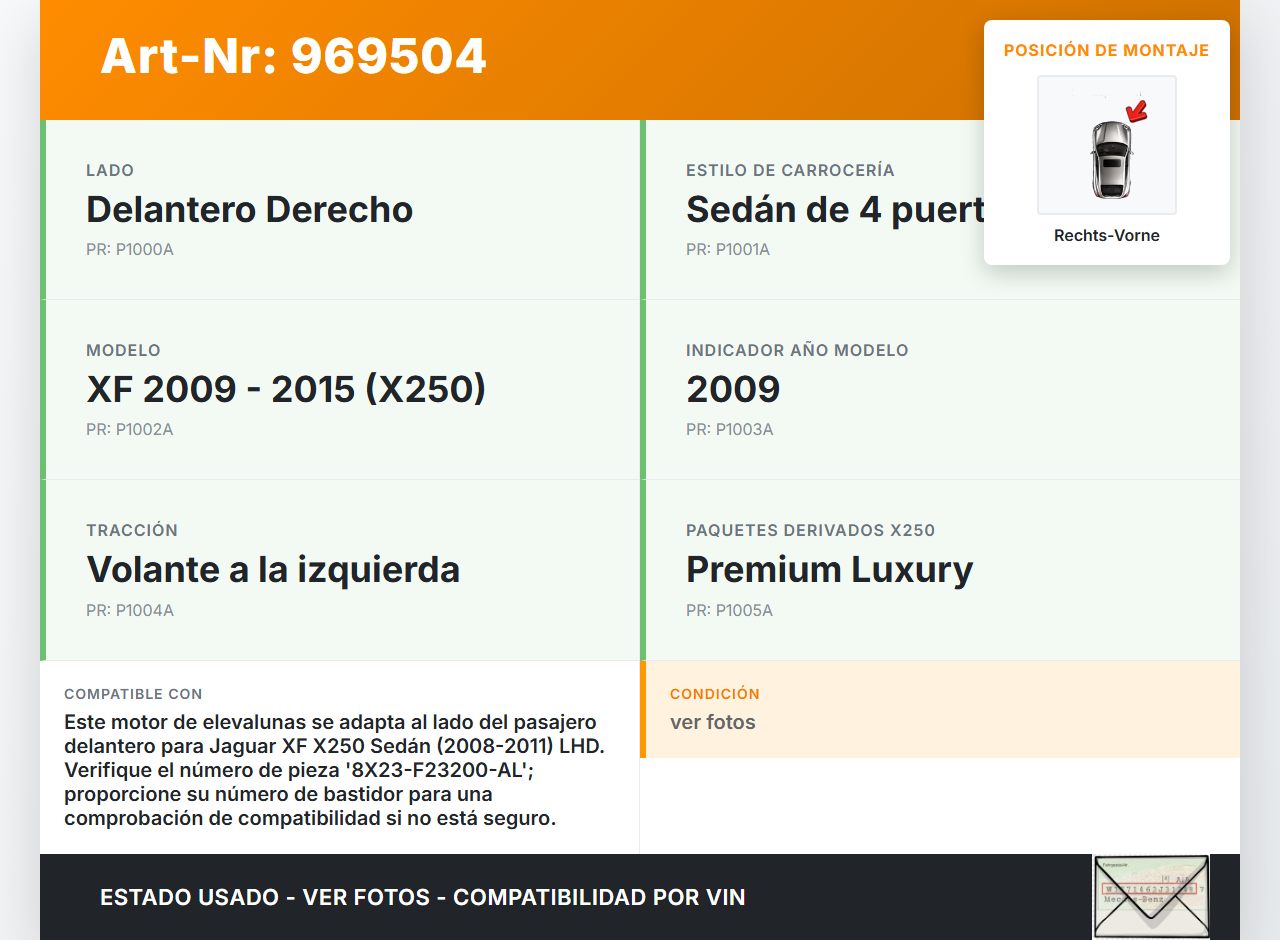The height and width of the screenshot is (940, 1280).
Task: Click the CONDICIÓN label
Action: [x=715, y=694]
